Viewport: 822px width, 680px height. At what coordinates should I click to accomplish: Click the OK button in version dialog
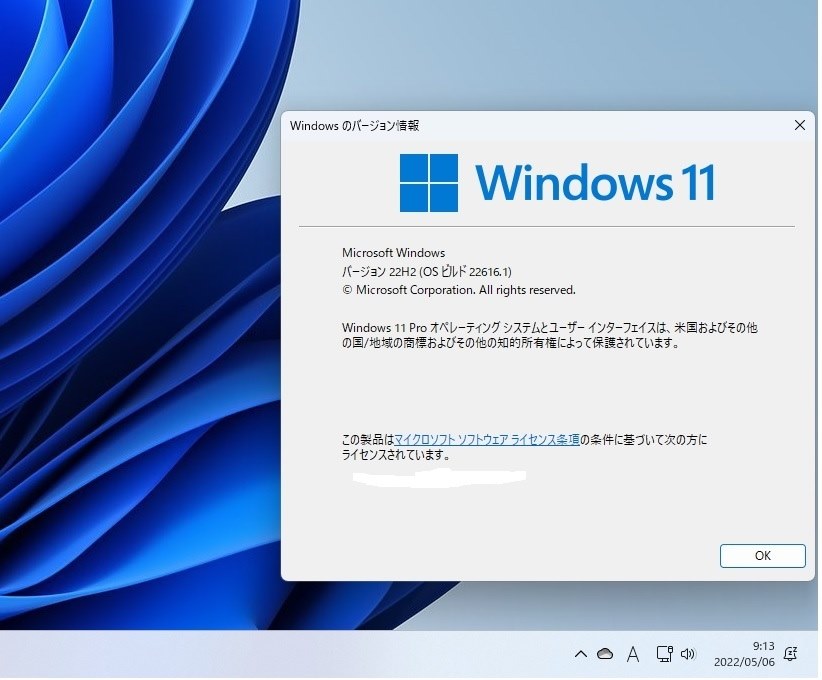762,556
